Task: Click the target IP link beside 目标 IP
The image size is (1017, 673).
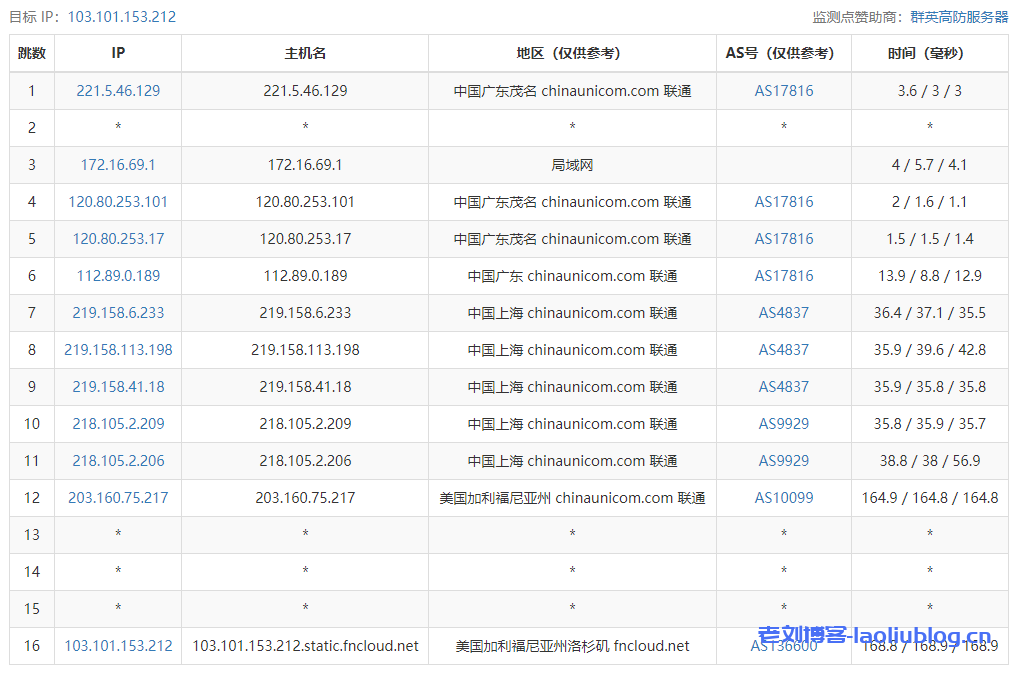Action: coord(122,17)
